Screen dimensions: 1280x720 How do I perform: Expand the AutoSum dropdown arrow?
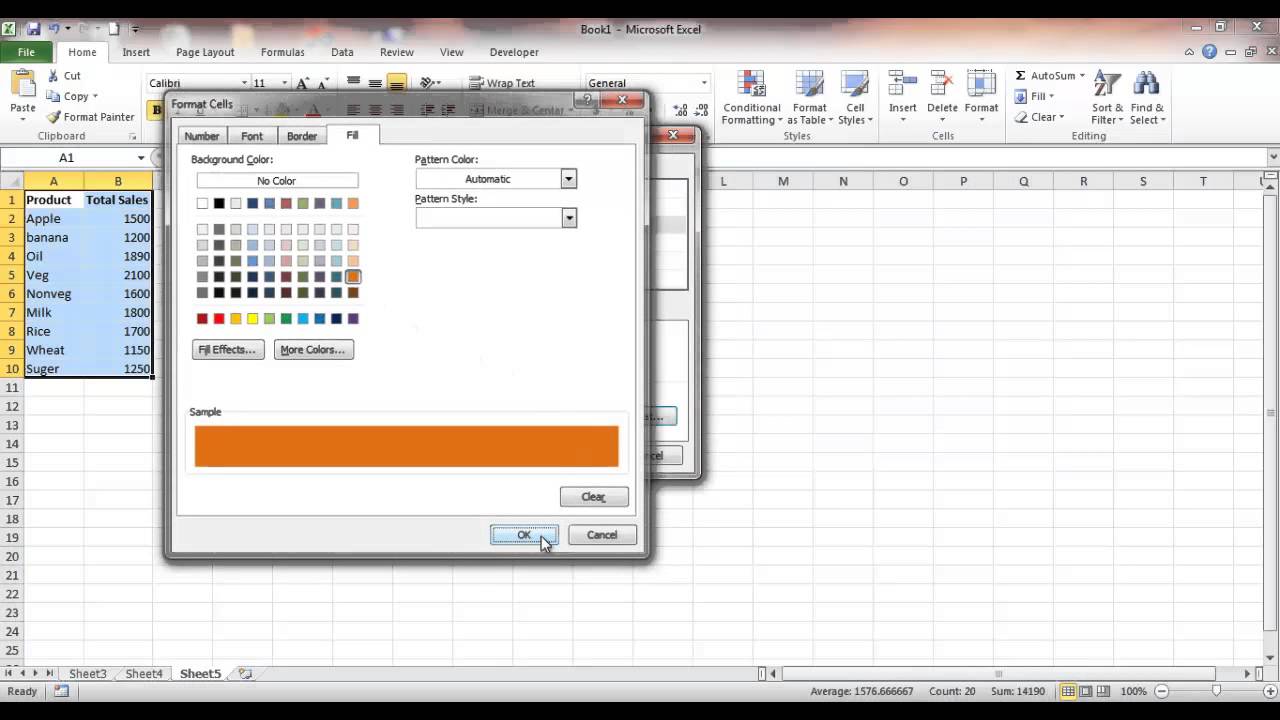(1082, 76)
